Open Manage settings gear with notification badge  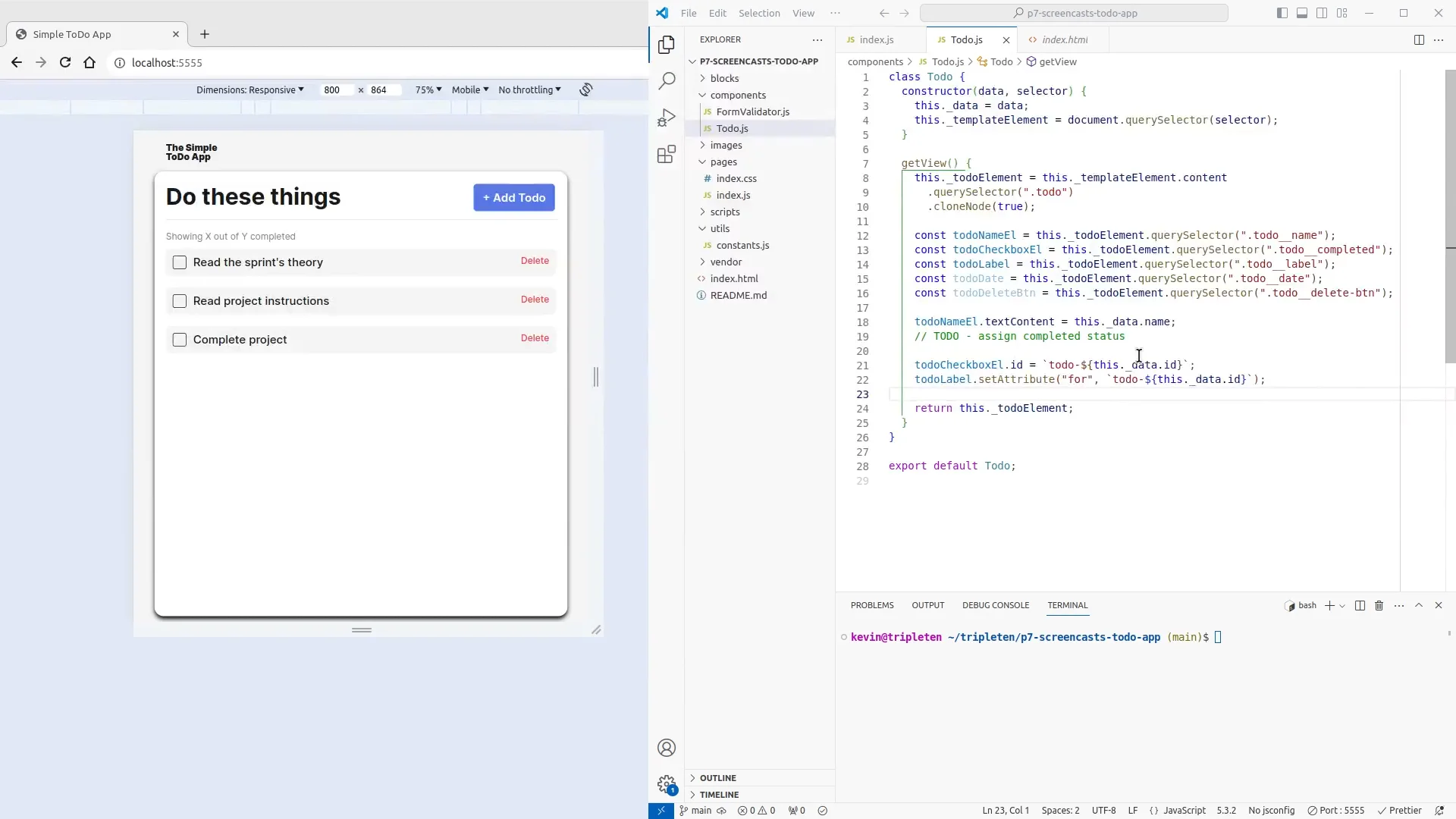pyautogui.click(x=667, y=784)
